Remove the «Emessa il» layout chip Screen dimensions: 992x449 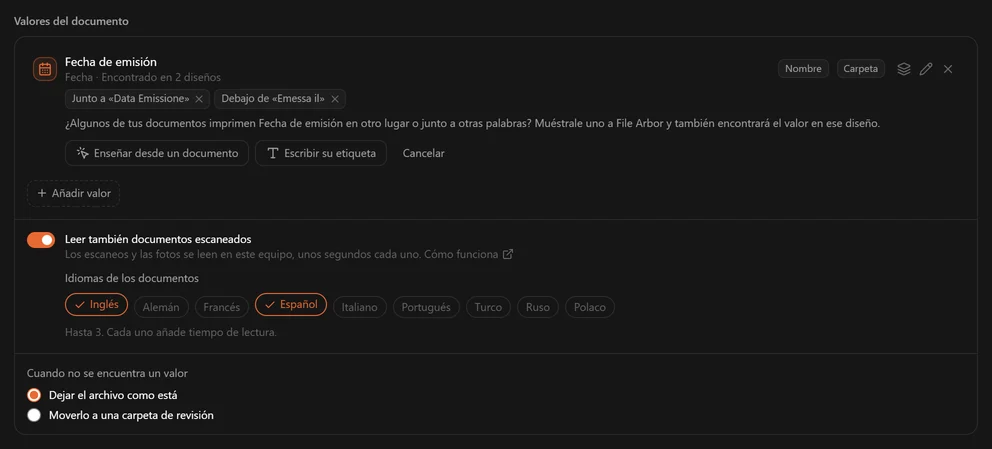pos(335,99)
